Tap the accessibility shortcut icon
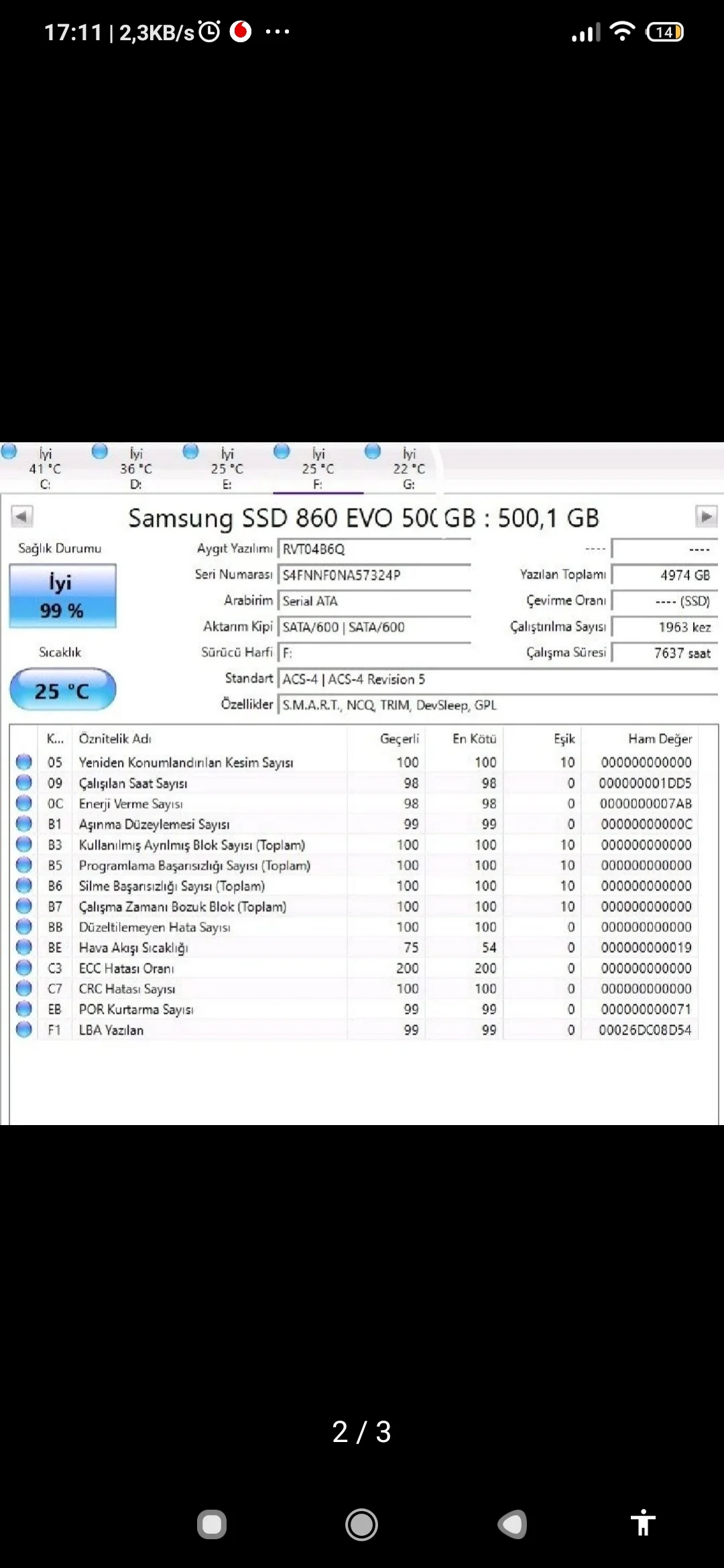The width and height of the screenshot is (724, 1568). 643,1522
